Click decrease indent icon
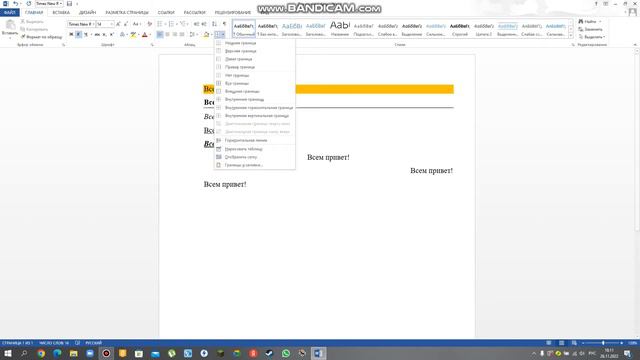Viewport: 640px width, 360px height. (x=196, y=24)
